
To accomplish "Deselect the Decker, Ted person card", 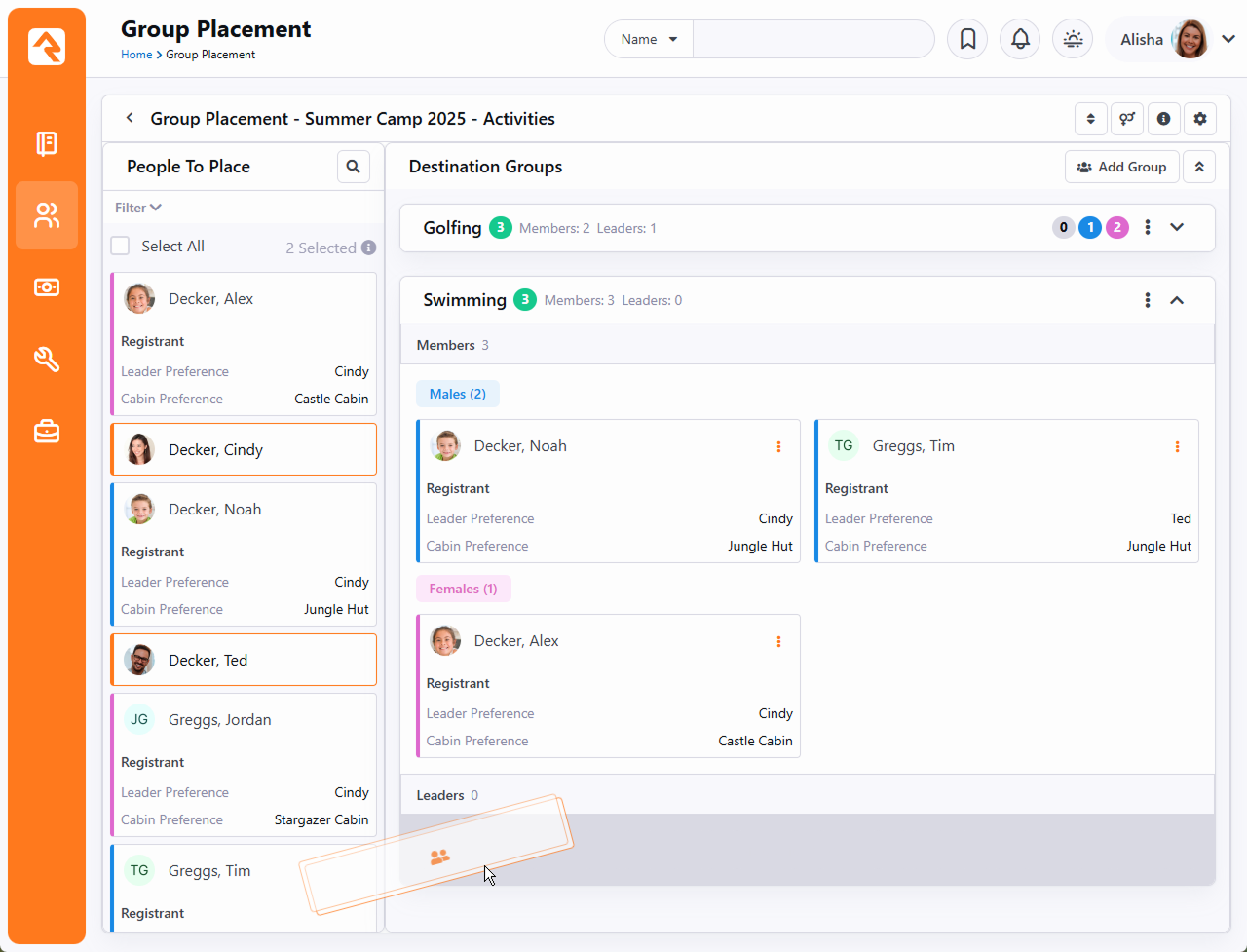I will point(244,660).
